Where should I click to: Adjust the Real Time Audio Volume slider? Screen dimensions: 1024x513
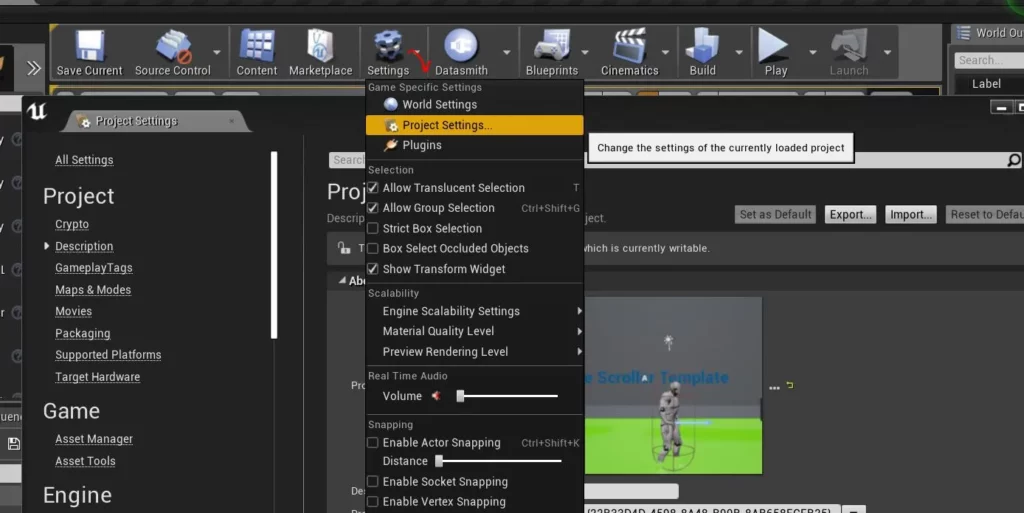coord(507,396)
